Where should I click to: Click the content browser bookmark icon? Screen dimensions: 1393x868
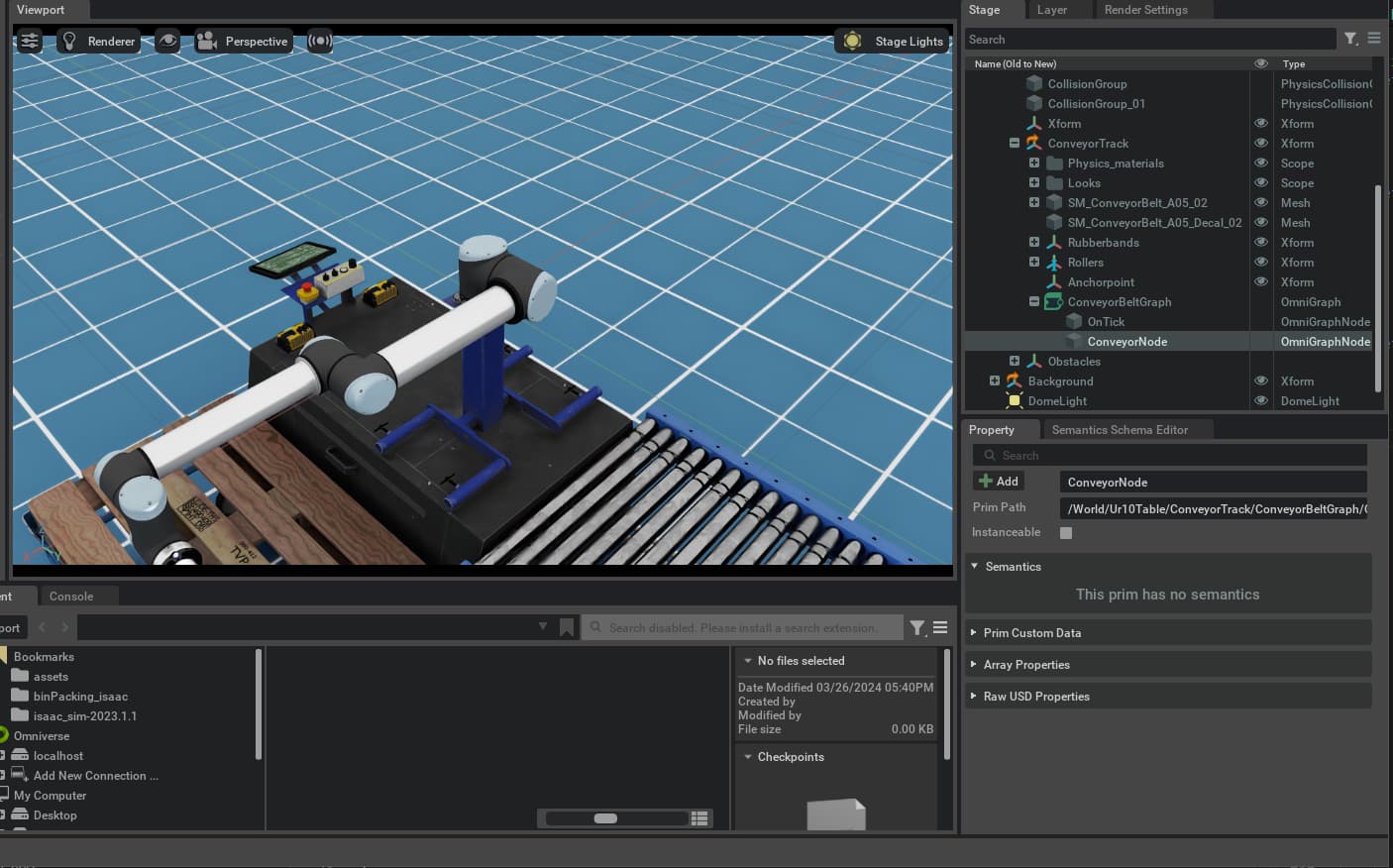567,627
